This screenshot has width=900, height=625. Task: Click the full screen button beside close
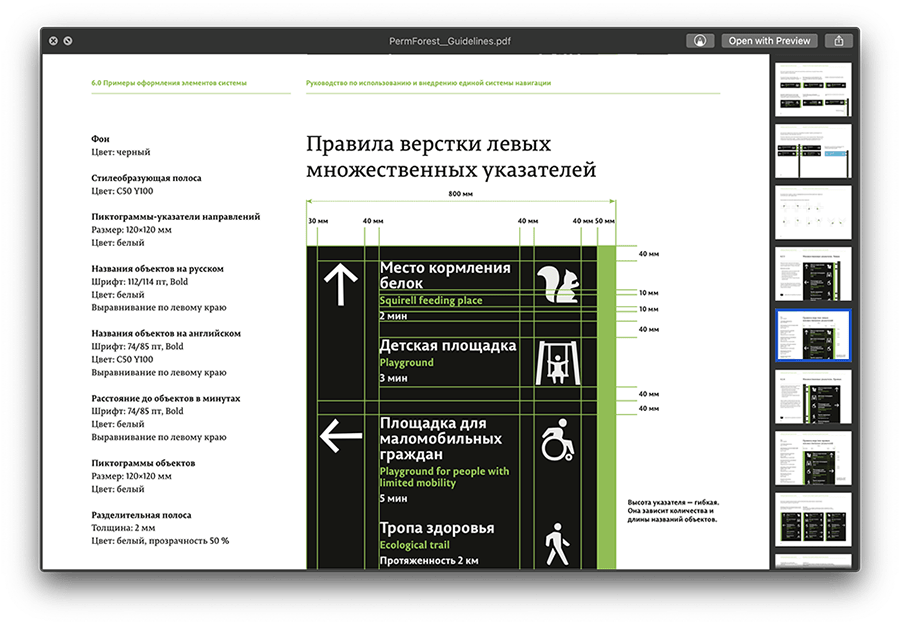pos(67,41)
